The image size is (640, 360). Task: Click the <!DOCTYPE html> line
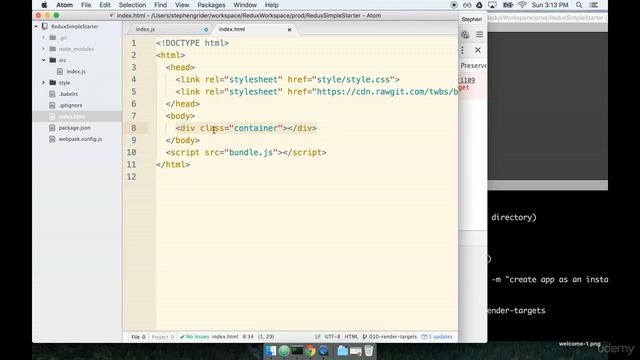pos(192,43)
